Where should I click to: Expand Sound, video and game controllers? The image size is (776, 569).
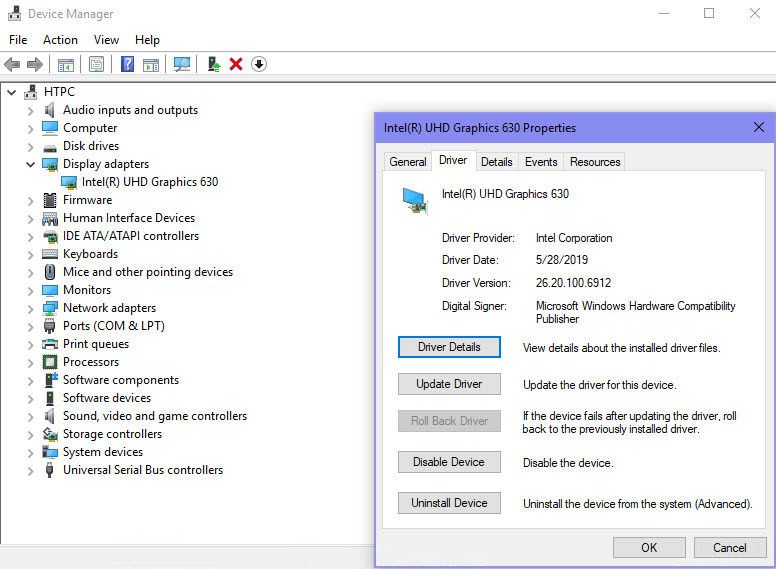pos(31,417)
